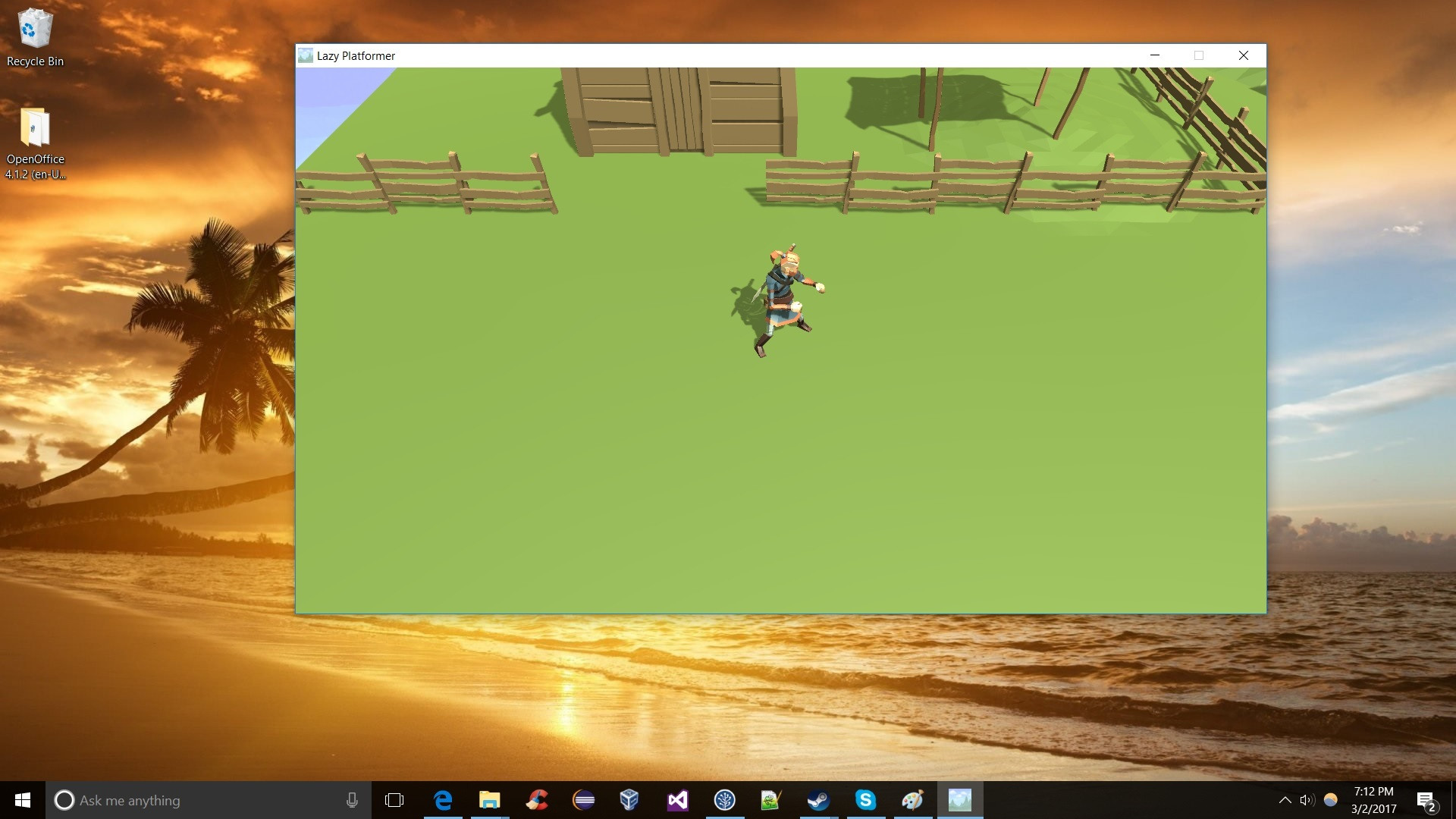
Task: Switch to Steam on the taskbar
Action: coord(818,800)
